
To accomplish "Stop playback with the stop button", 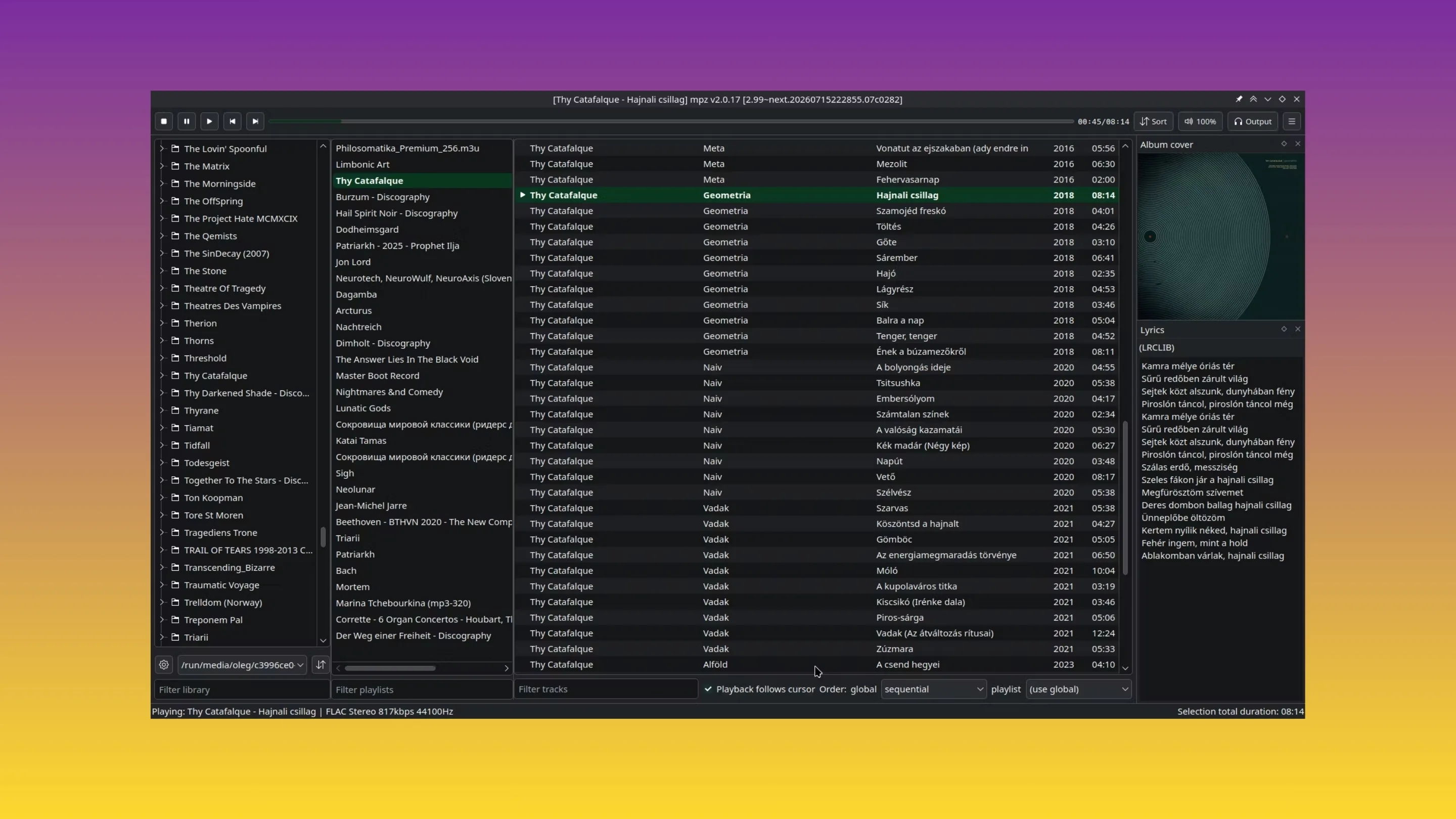I will pos(164,121).
